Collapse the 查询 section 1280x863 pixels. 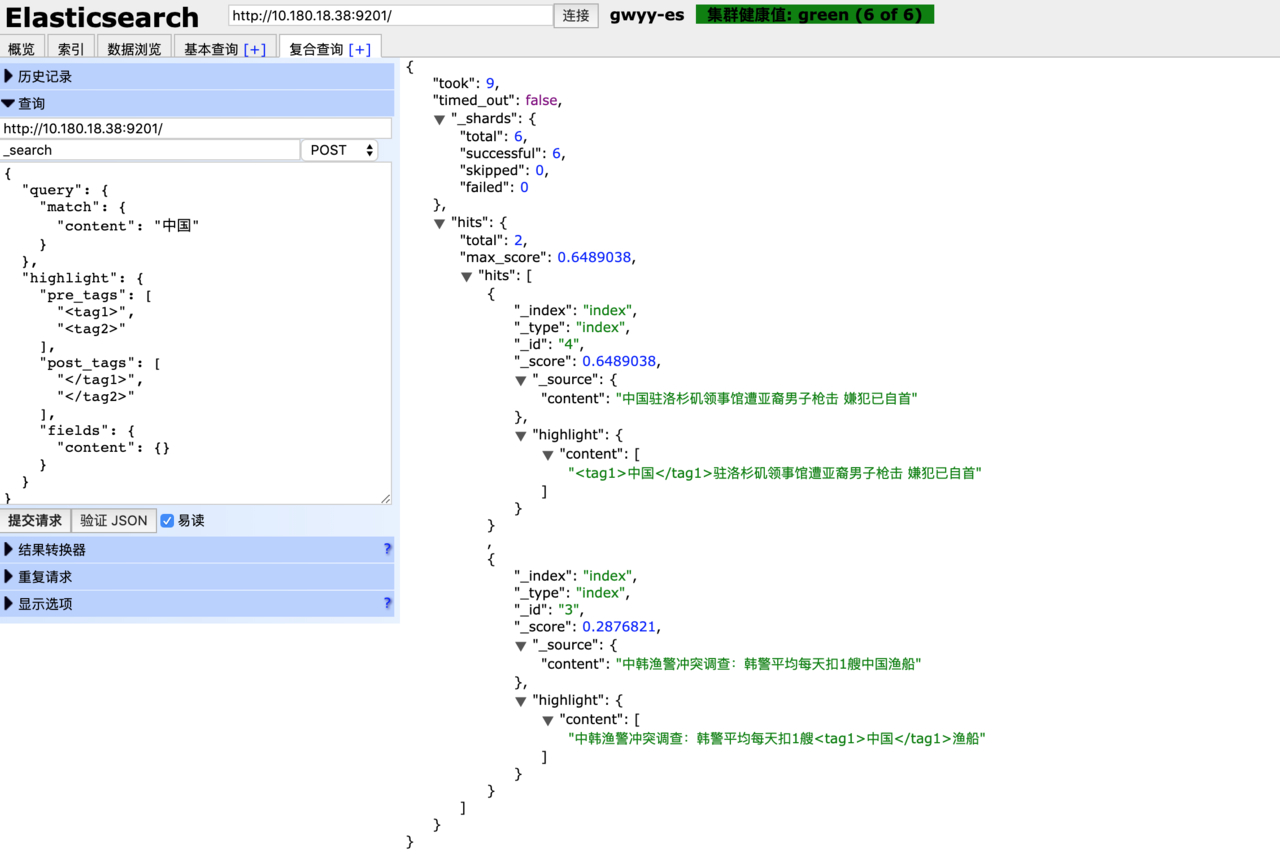tap(197, 103)
